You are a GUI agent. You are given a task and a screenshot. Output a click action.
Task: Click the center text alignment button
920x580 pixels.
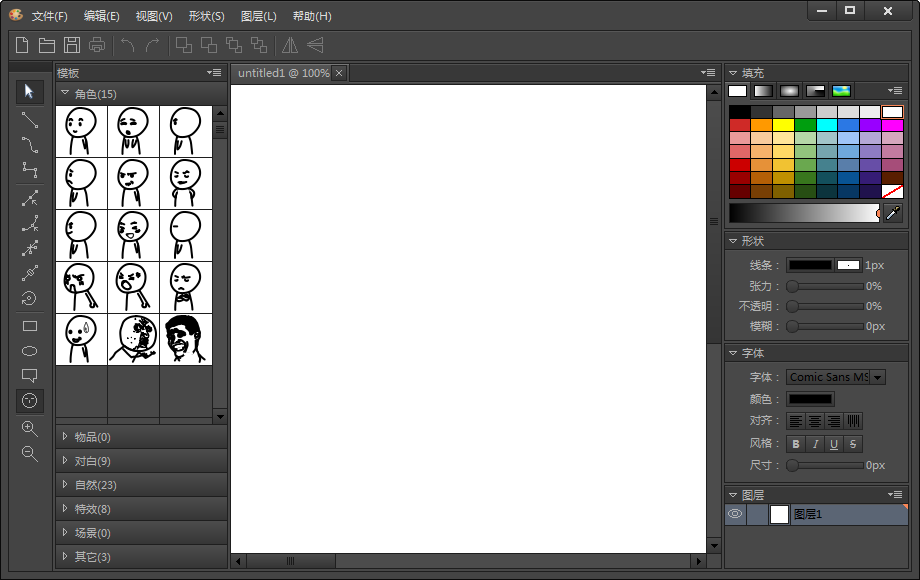[815, 421]
